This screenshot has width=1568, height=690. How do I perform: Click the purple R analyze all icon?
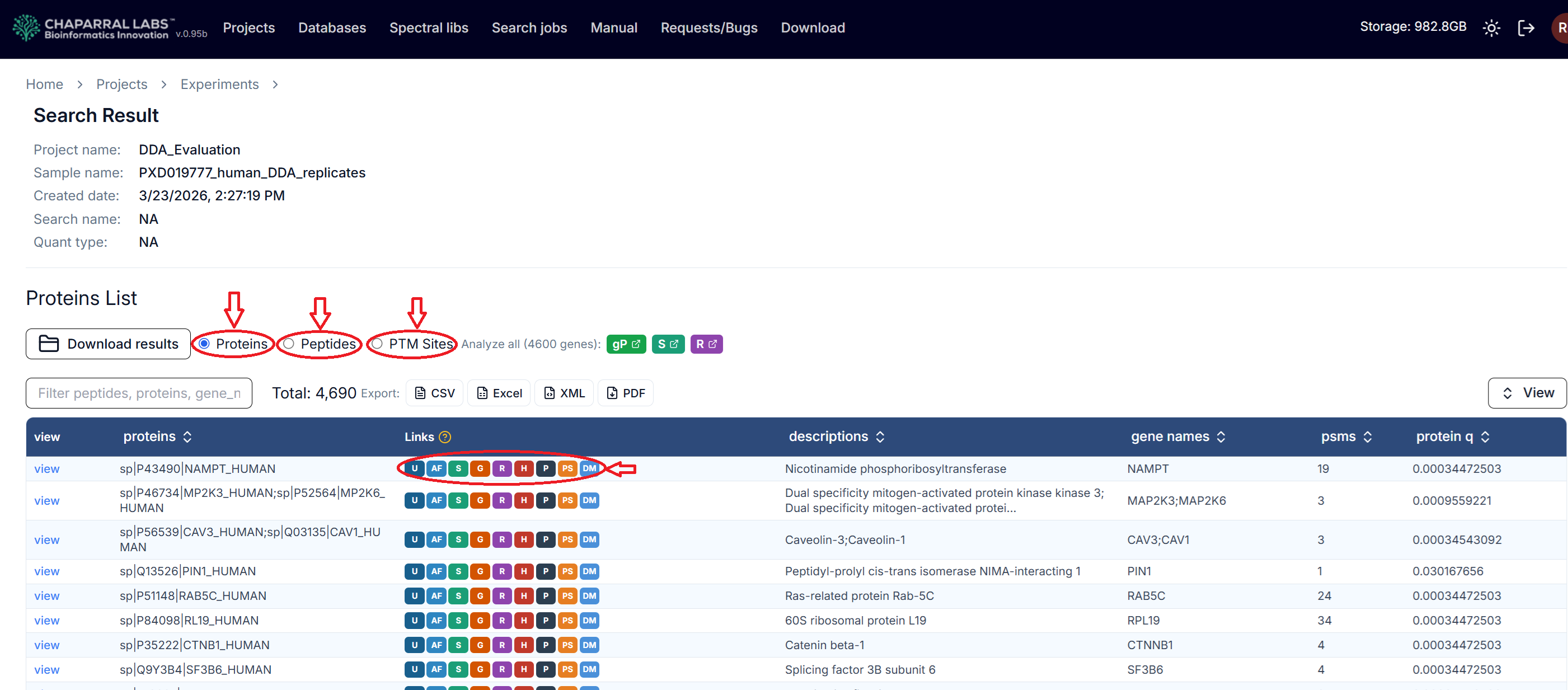click(x=706, y=344)
